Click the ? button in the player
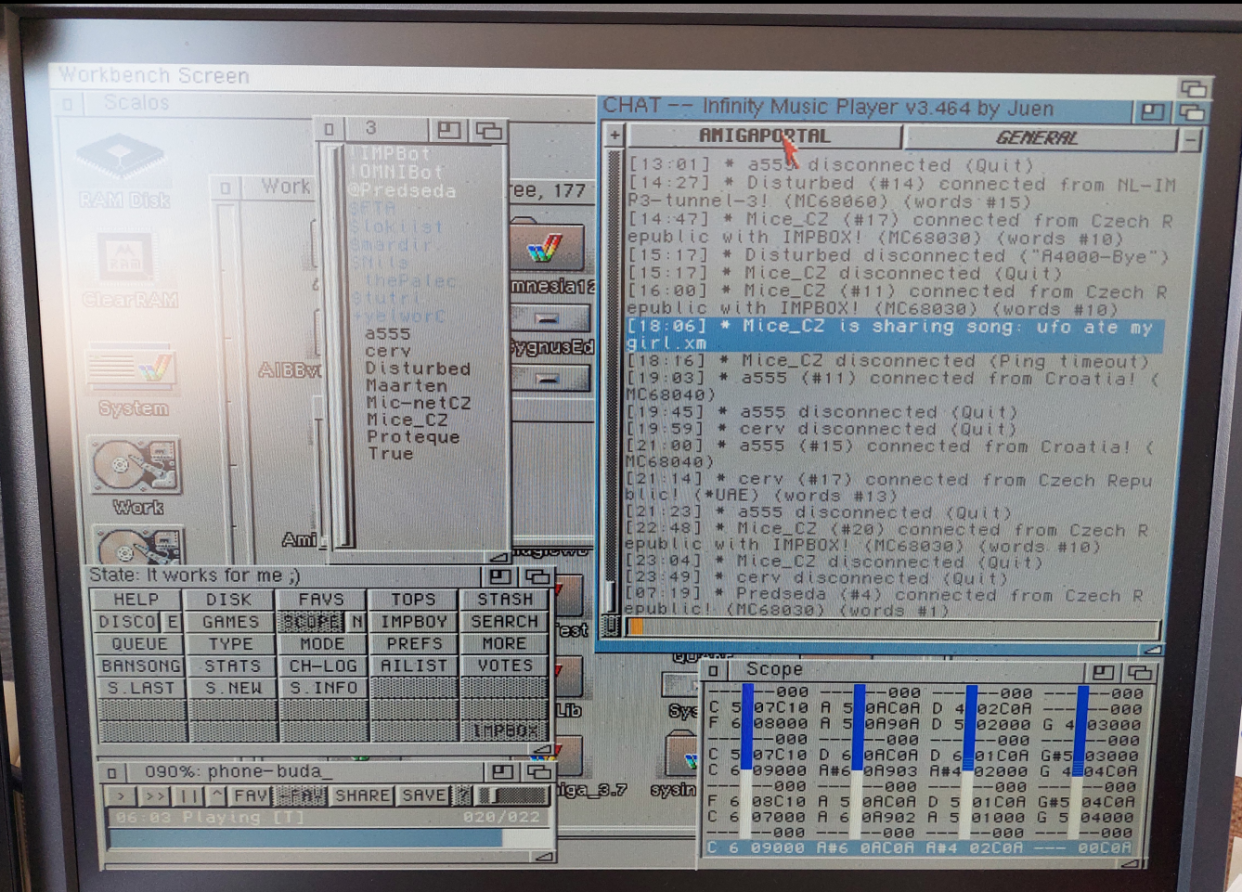Image resolution: width=1242 pixels, height=892 pixels. 463,796
